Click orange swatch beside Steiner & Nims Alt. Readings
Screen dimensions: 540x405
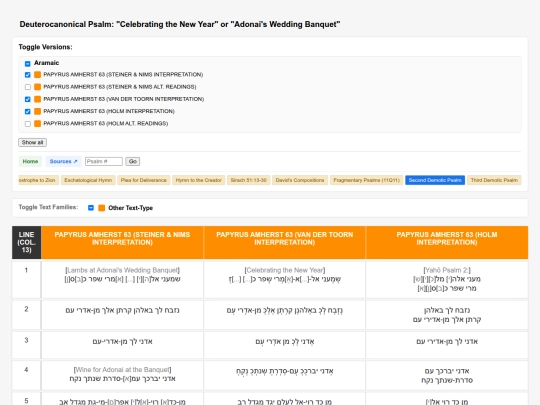[38, 87]
